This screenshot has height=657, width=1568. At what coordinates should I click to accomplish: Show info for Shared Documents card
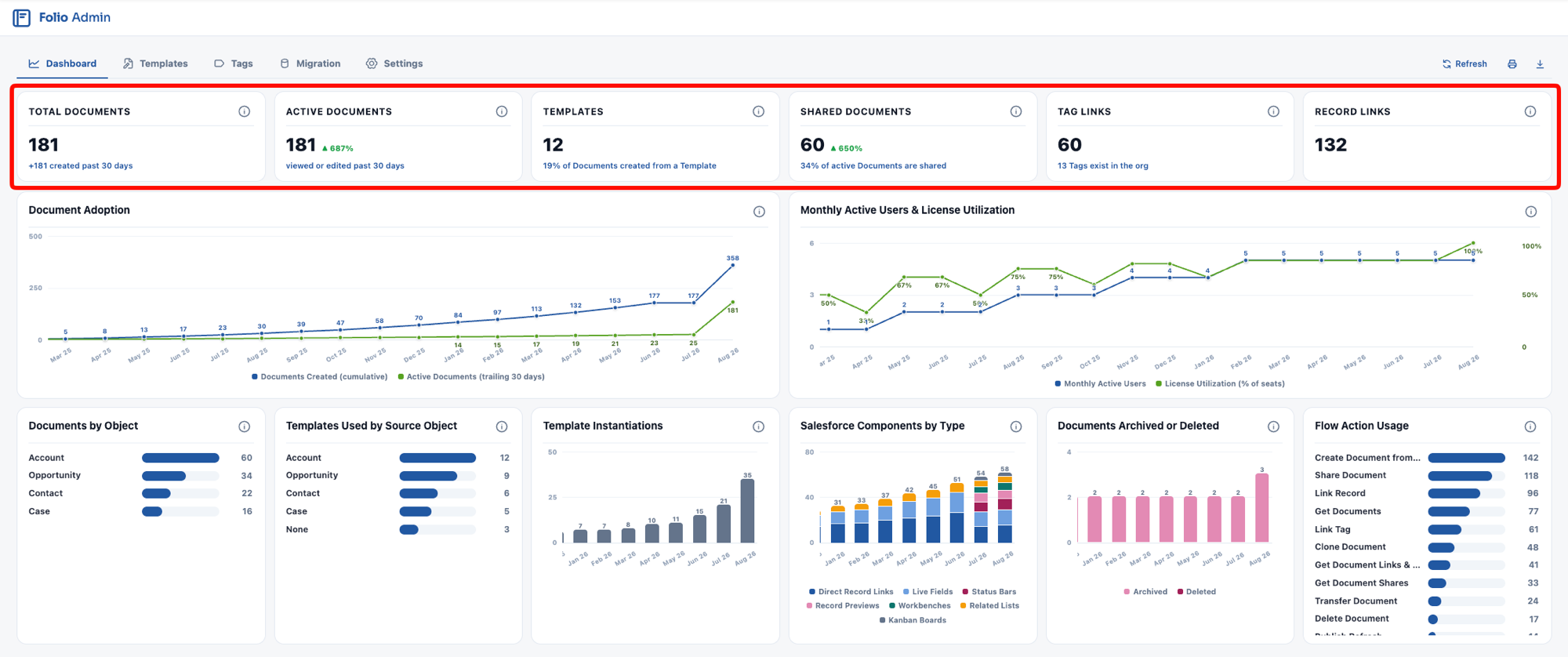coord(1016,112)
